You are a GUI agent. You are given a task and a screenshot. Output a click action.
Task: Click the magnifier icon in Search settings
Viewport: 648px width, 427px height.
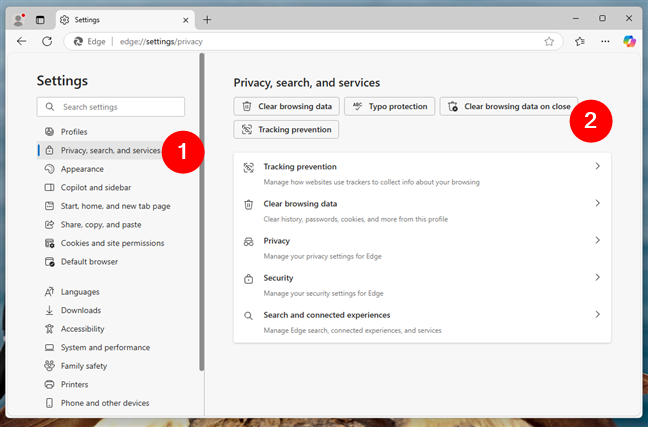(50, 107)
